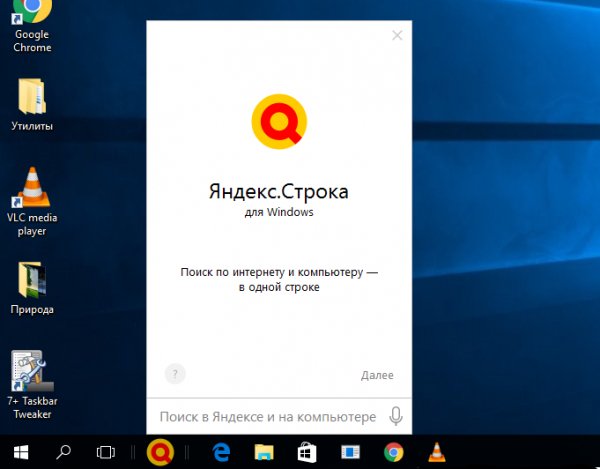Open taskbar search magnifier icon
The width and height of the screenshot is (600, 469).
64,452
